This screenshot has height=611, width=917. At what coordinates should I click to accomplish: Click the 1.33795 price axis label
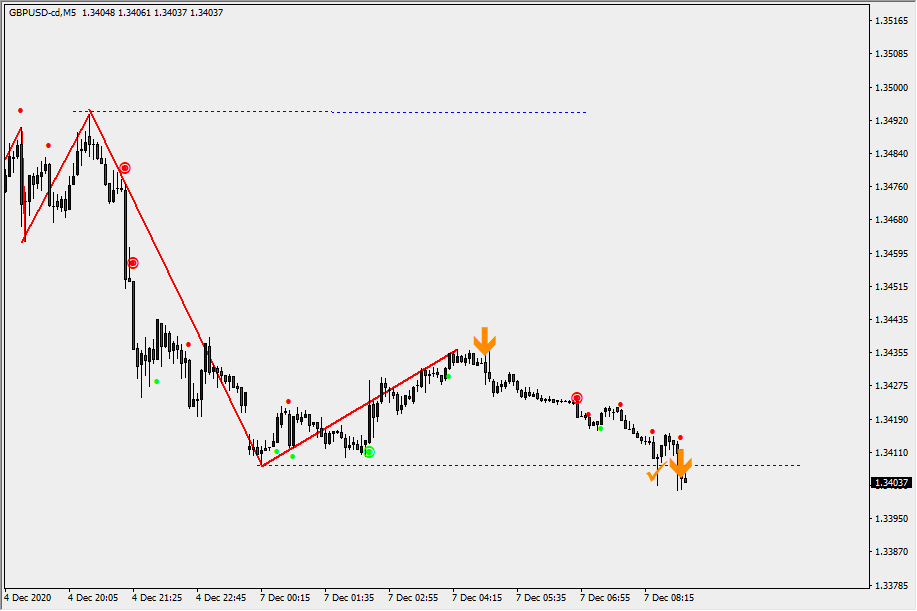891,585
